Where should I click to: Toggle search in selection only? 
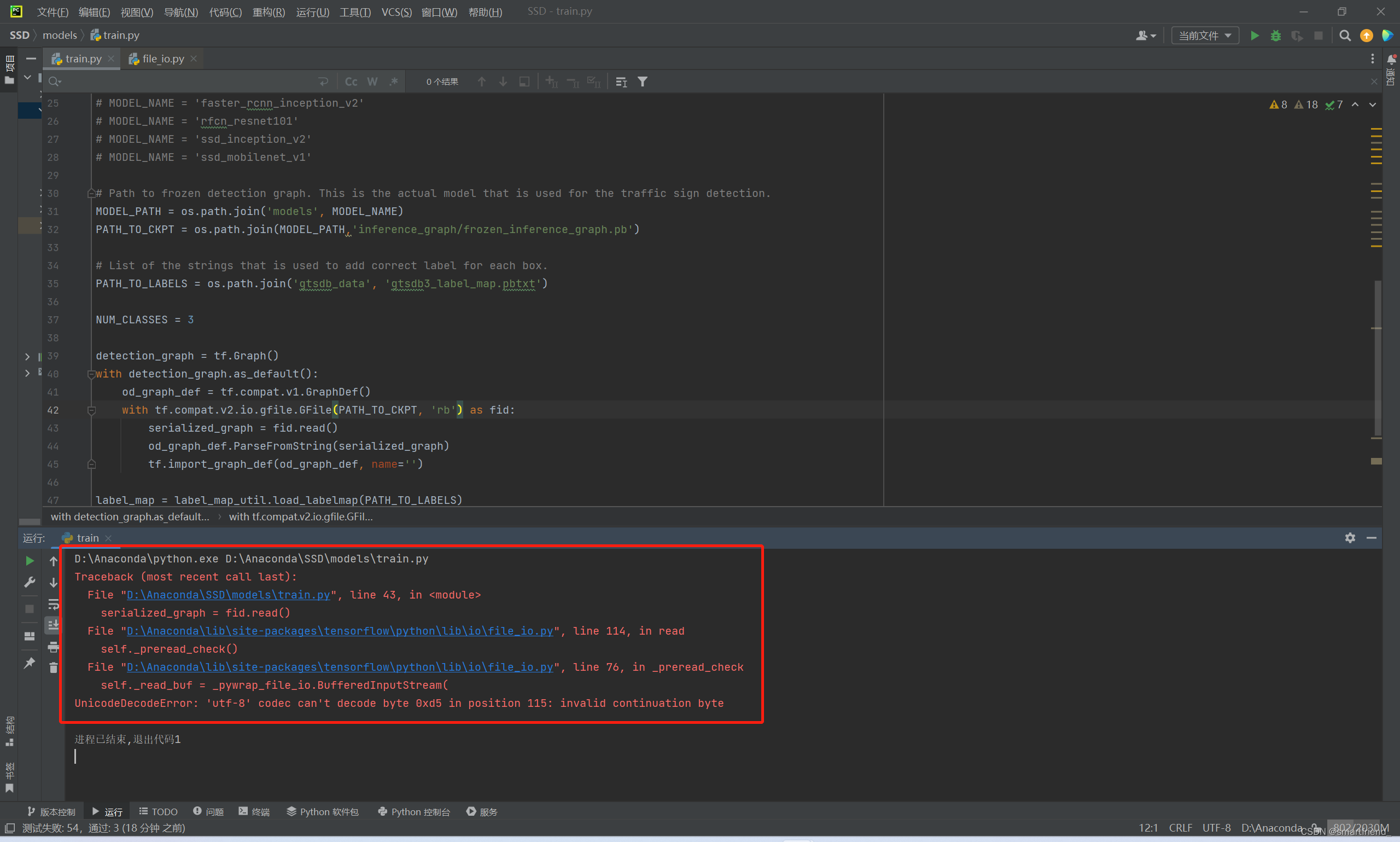click(x=524, y=82)
